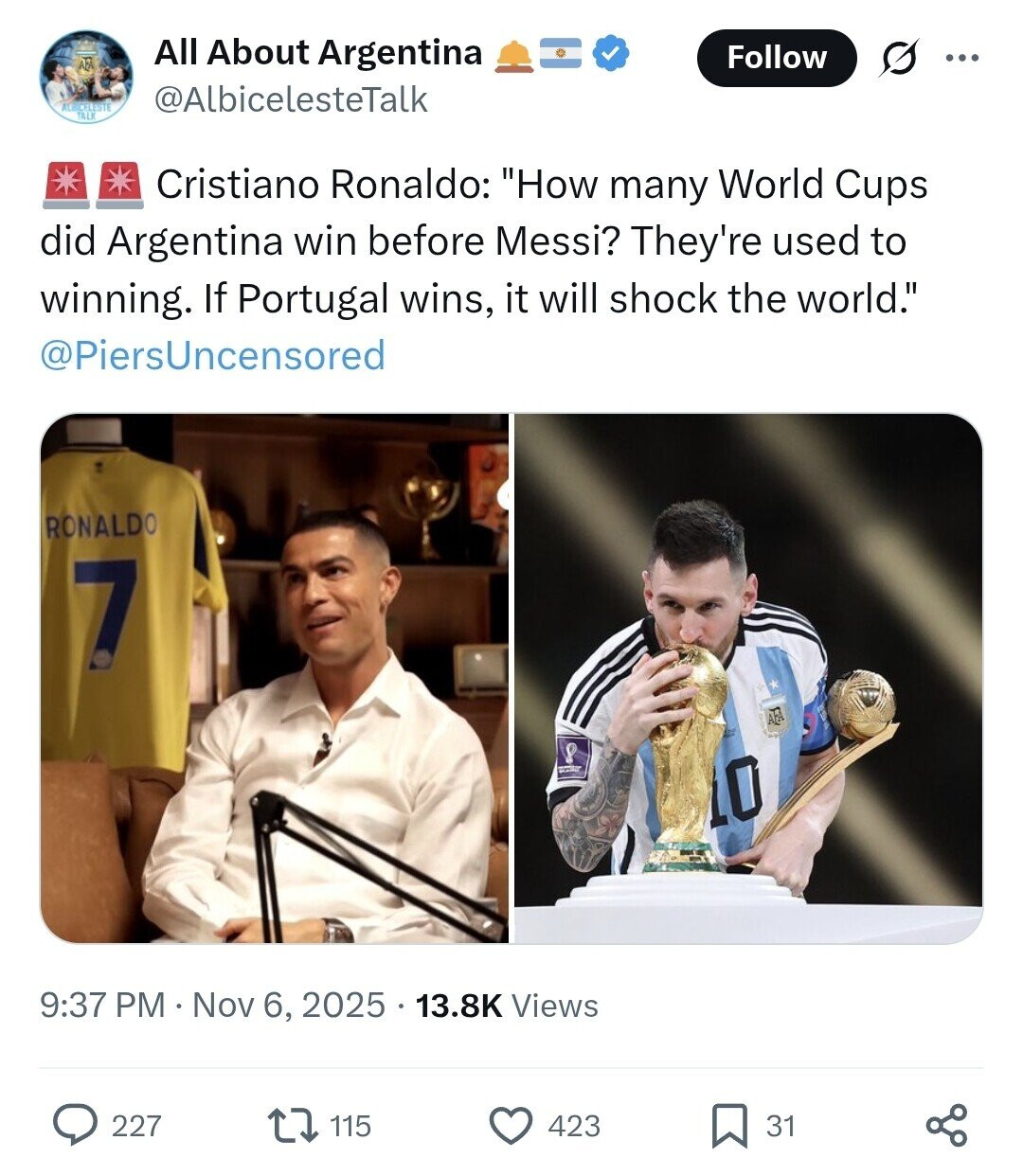Viewport: 1023px width, 1176px height.
Task: Open the Messi World Cup trophy photo
Action: coord(747,678)
